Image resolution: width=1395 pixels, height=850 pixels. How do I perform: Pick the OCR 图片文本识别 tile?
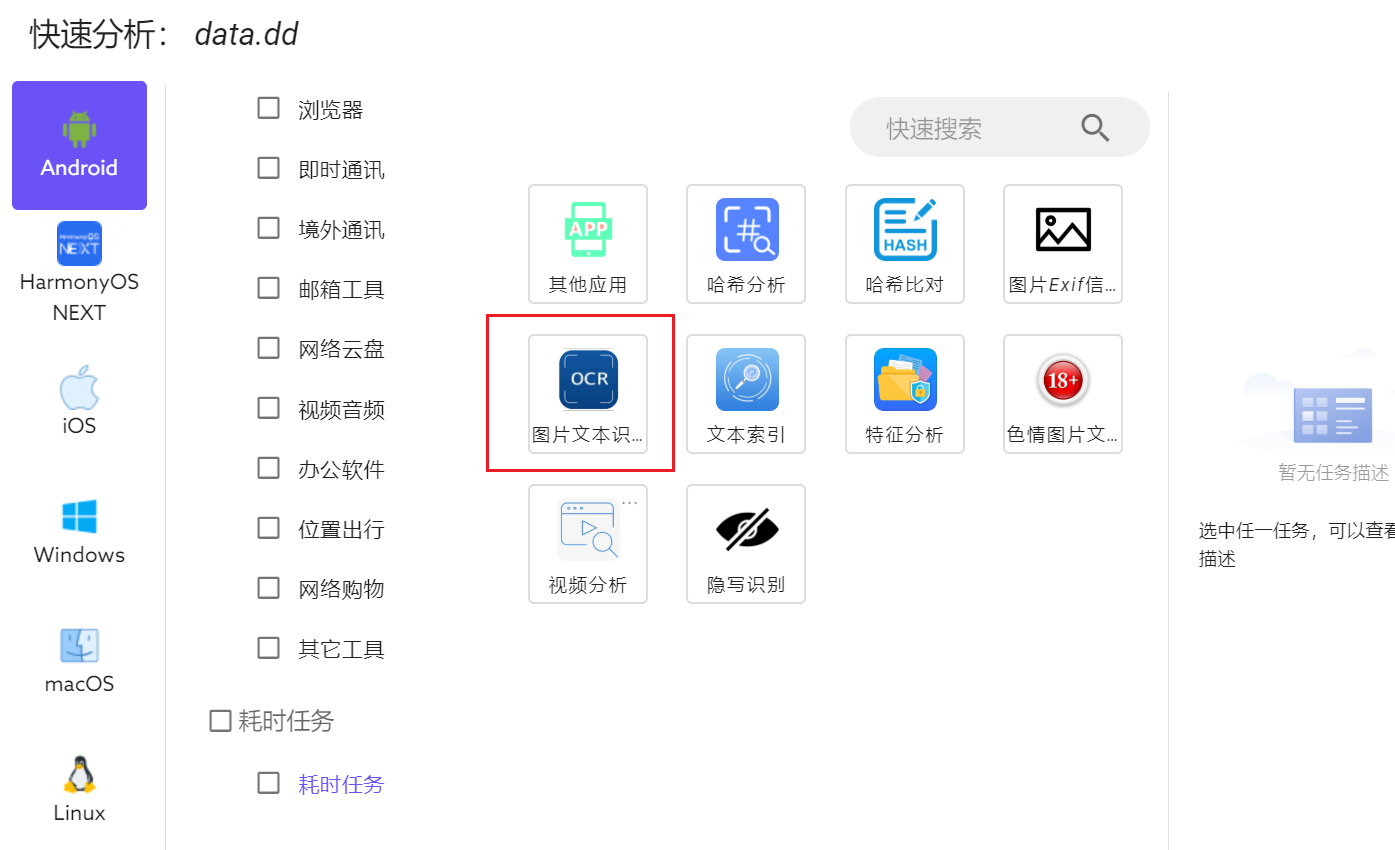pyautogui.click(x=588, y=394)
